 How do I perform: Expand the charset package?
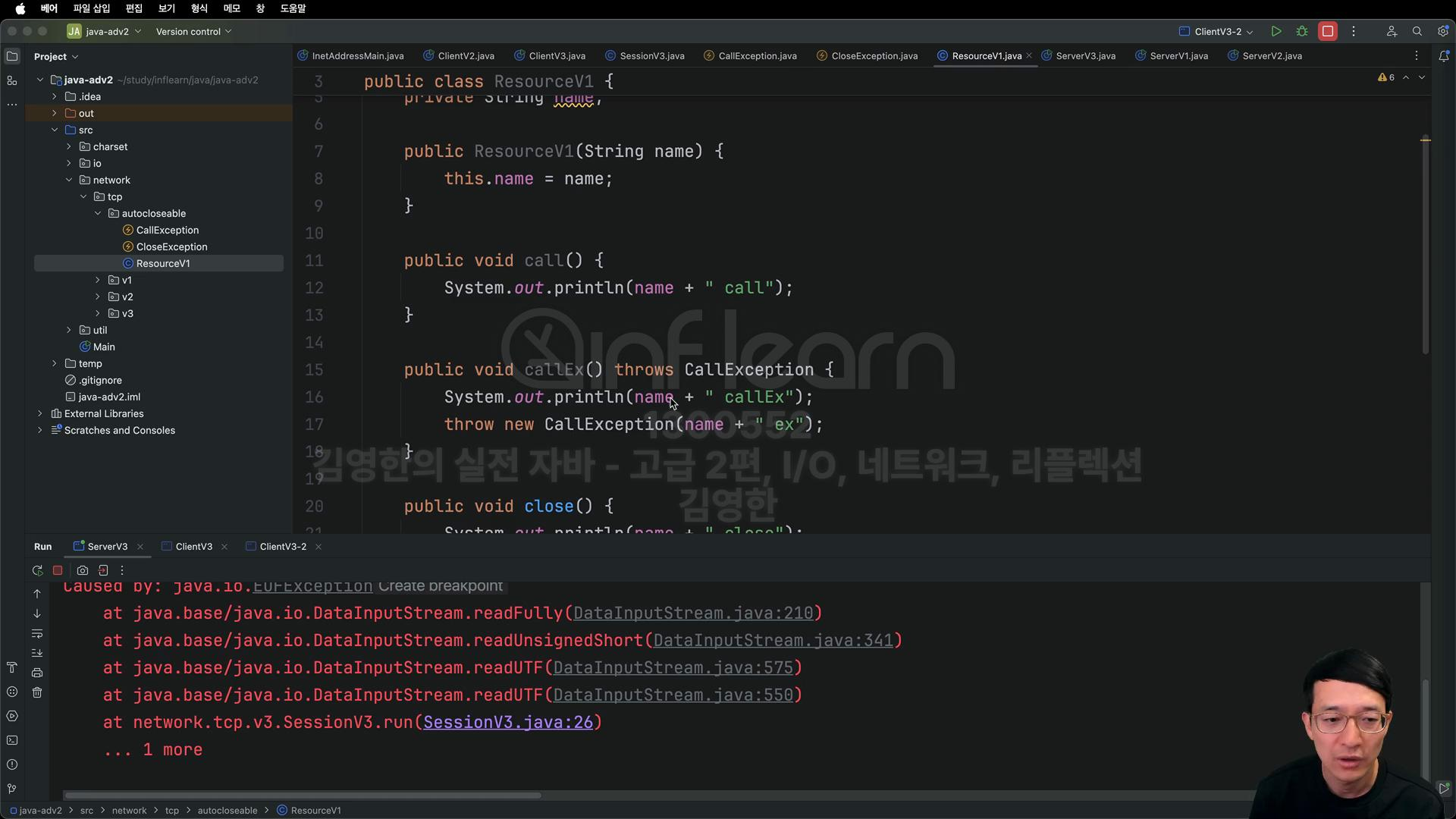(69, 147)
